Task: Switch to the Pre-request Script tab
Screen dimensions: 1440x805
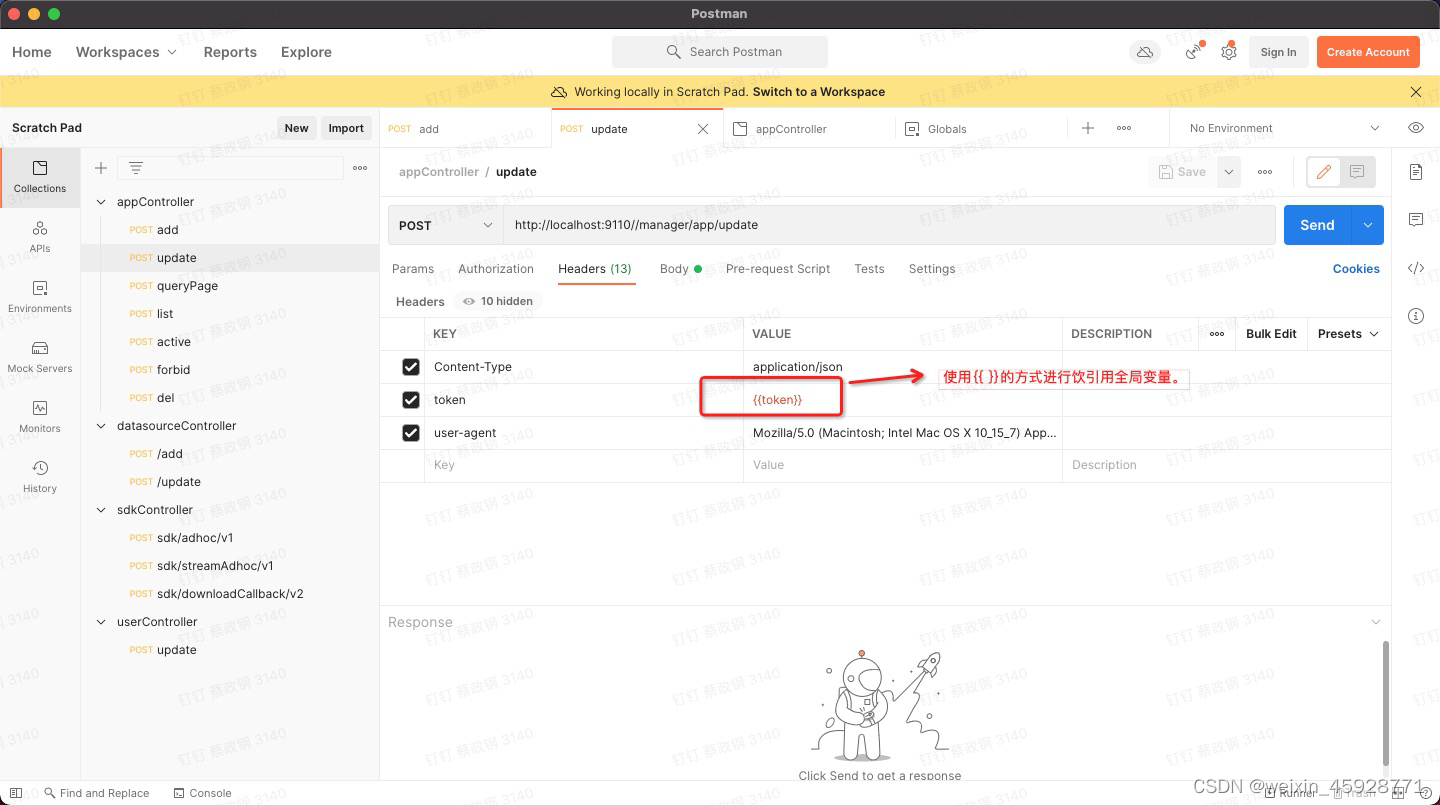Action: tap(778, 269)
